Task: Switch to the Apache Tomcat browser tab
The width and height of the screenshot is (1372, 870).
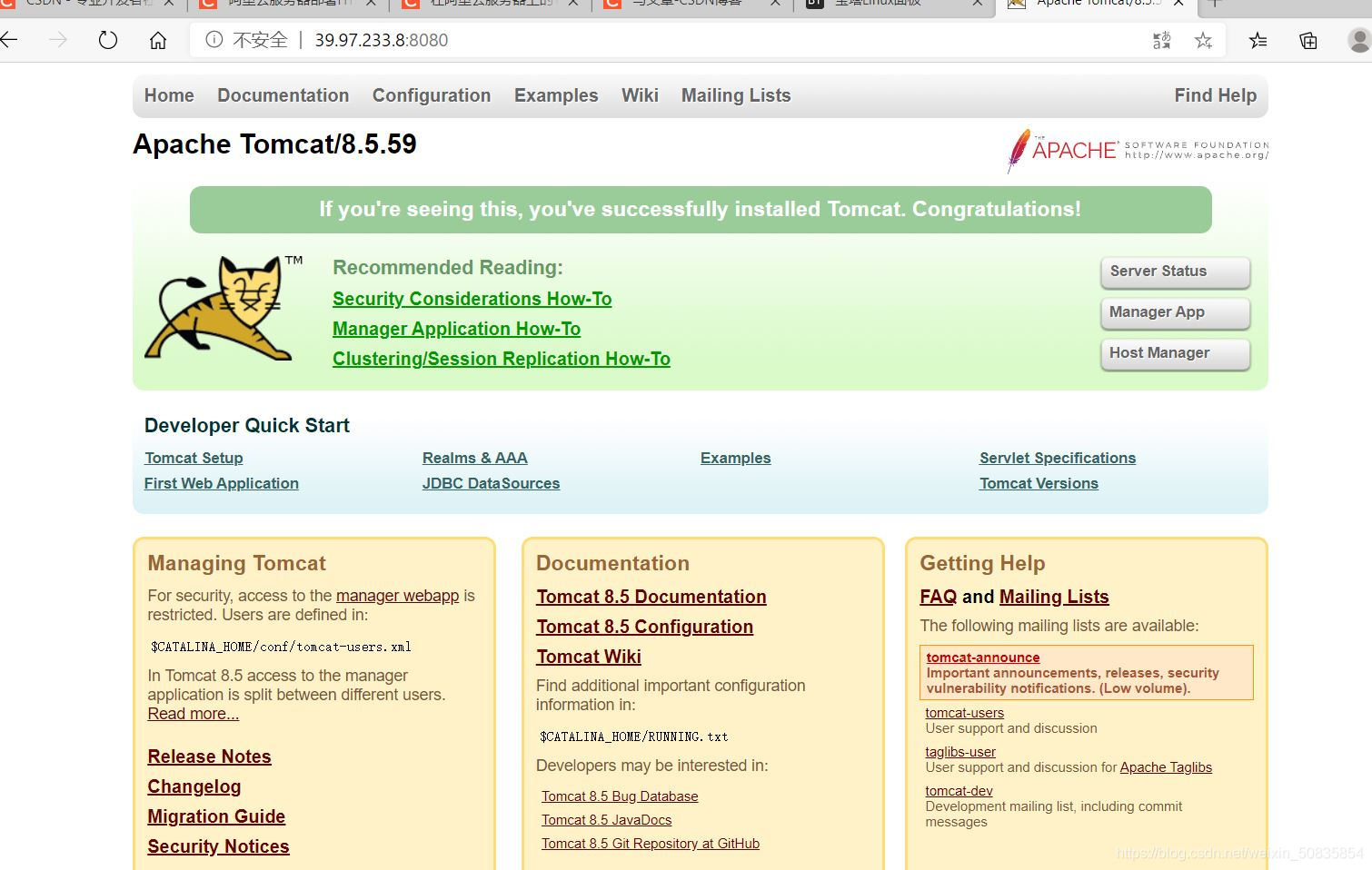Action: pyautogui.click(x=1097, y=4)
